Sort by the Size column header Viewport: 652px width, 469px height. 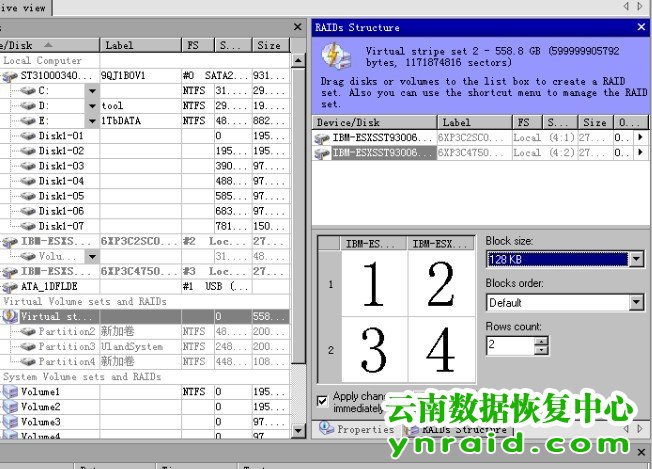click(x=268, y=45)
